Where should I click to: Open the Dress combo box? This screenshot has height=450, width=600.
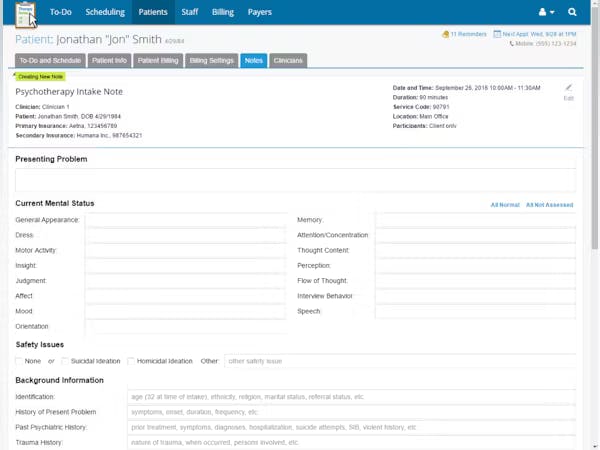185,235
